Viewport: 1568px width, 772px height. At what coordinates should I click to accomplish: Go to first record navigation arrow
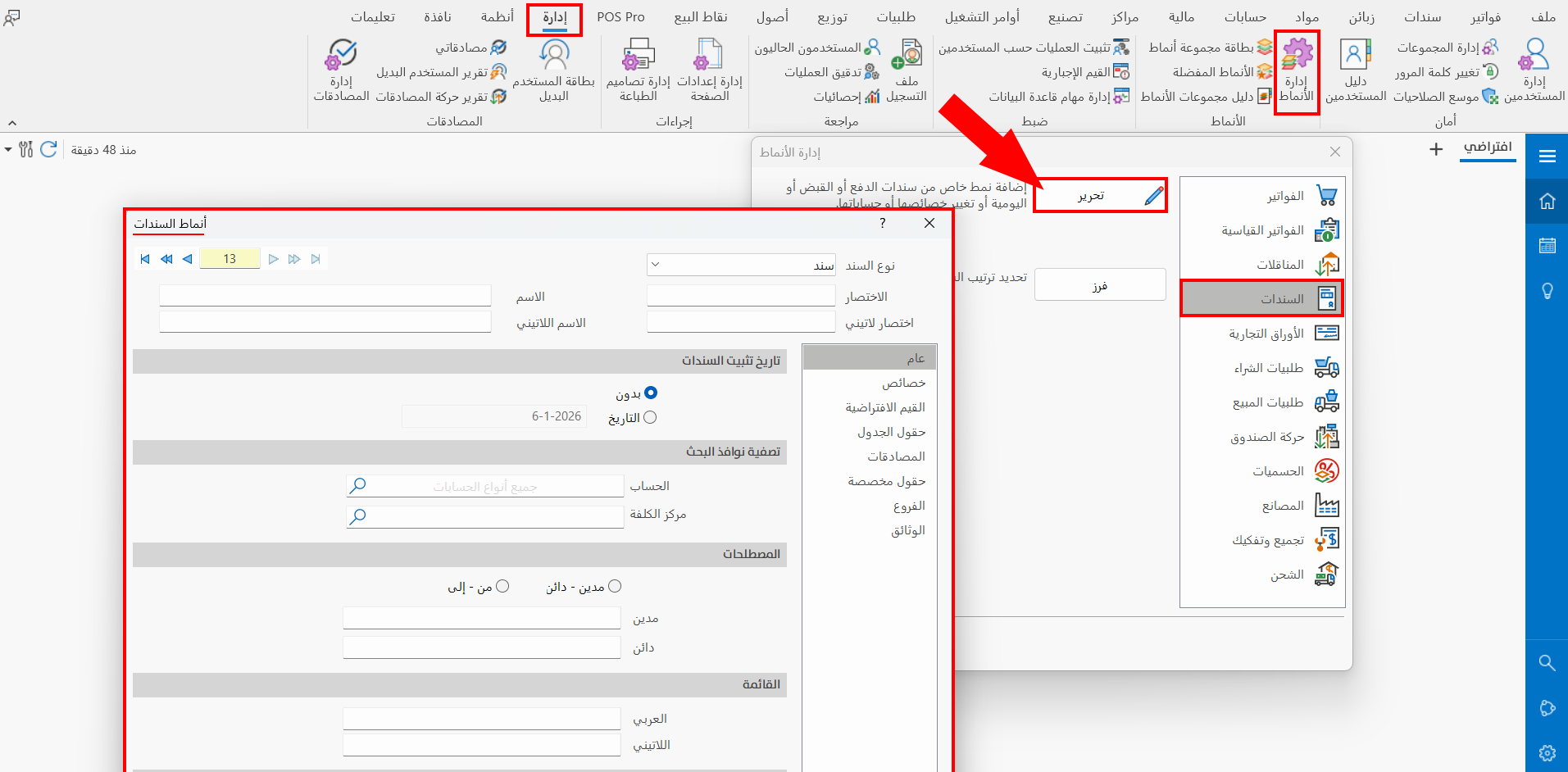[145, 259]
